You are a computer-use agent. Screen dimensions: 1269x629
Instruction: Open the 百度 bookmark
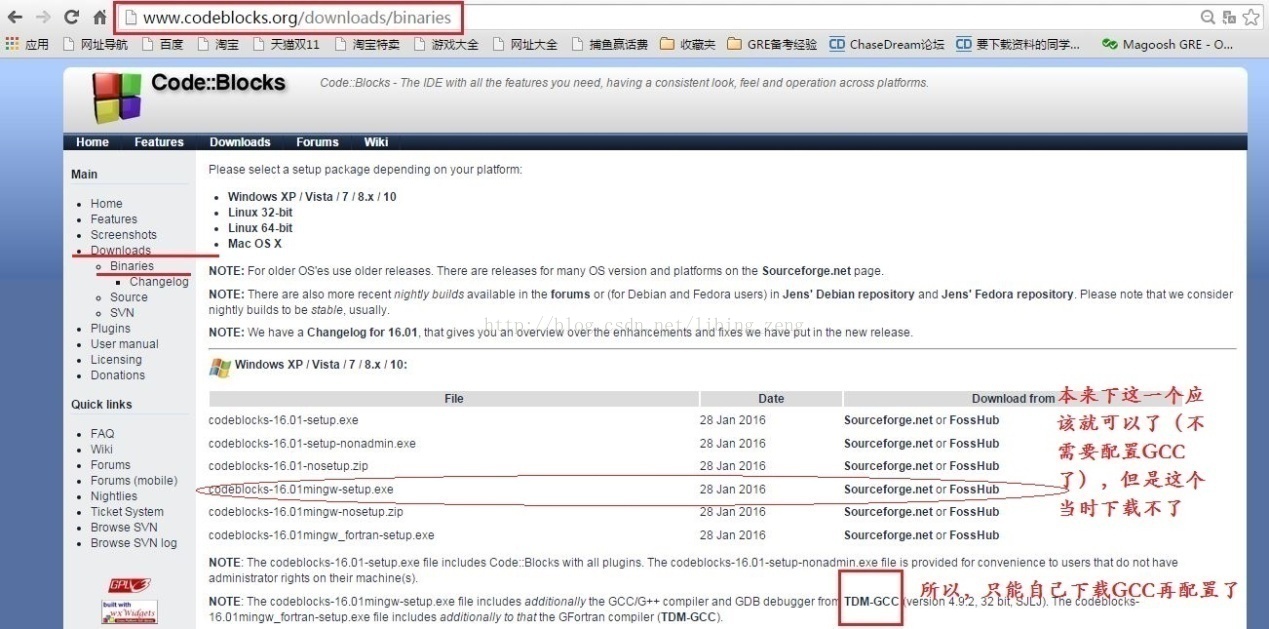click(x=163, y=44)
